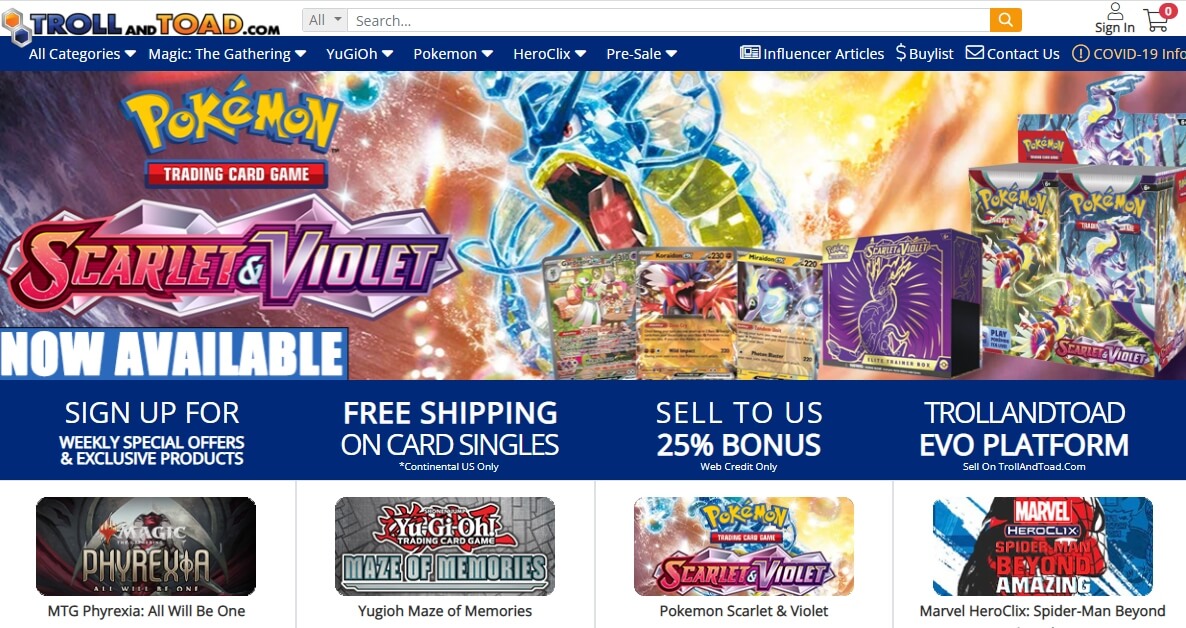Open the YuGiOh menu
1186x628 pixels.
359,54
